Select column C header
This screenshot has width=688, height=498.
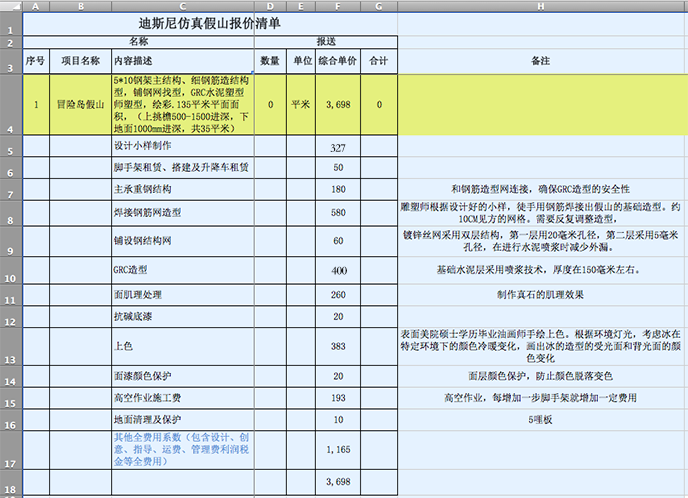[181, 6]
